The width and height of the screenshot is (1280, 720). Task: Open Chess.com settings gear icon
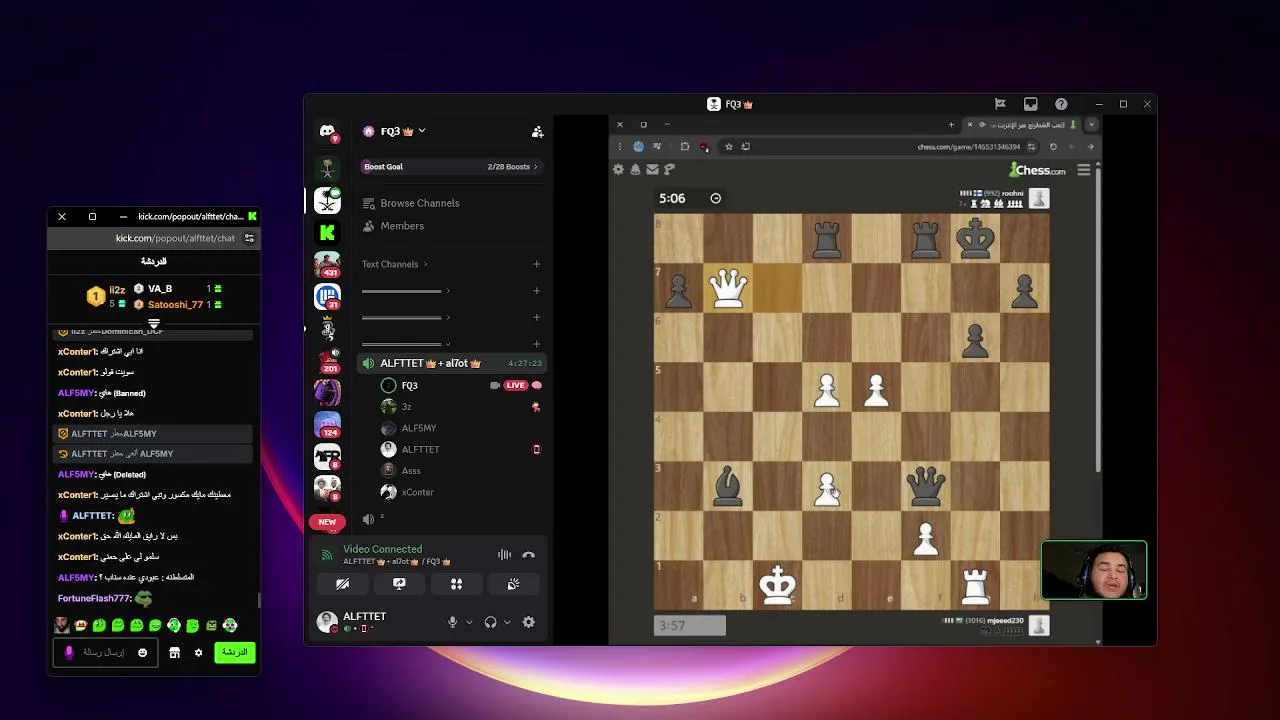(x=618, y=170)
